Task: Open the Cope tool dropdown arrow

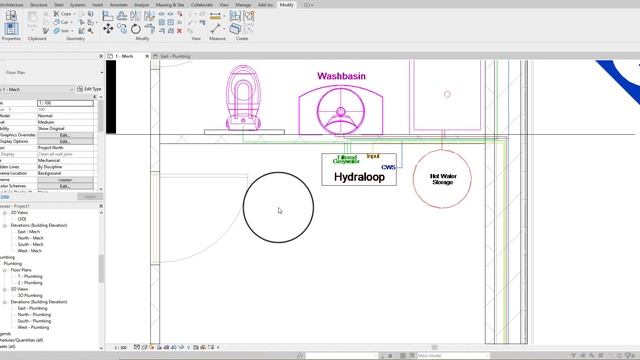Action: coord(75,14)
